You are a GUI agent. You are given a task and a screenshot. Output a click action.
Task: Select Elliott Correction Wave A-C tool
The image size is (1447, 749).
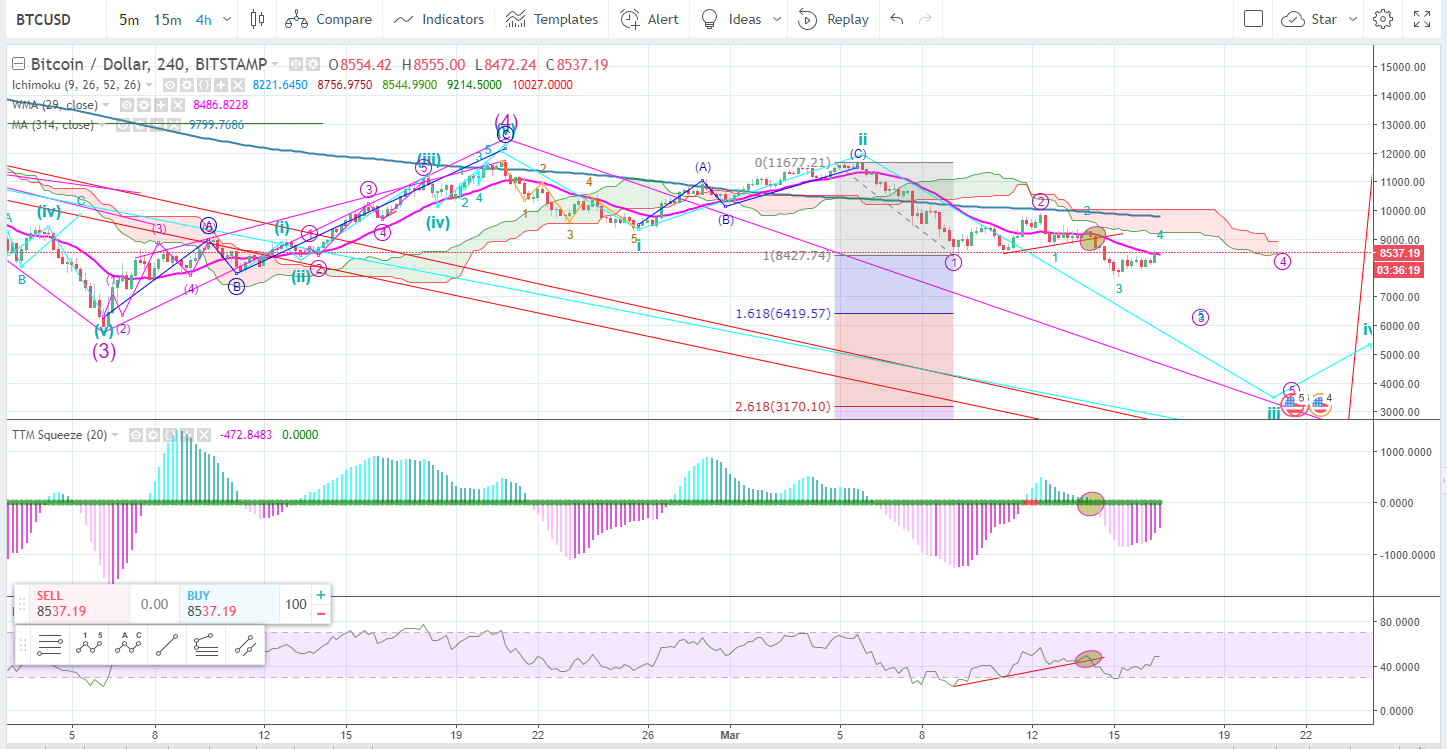coord(129,645)
